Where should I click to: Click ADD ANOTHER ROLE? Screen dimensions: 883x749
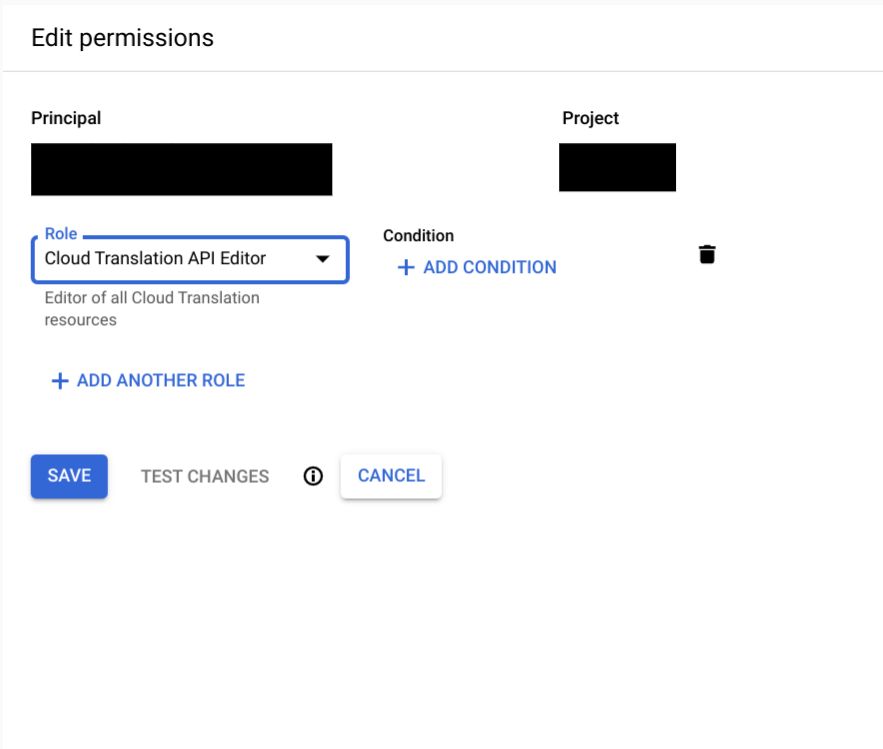point(148,381)
